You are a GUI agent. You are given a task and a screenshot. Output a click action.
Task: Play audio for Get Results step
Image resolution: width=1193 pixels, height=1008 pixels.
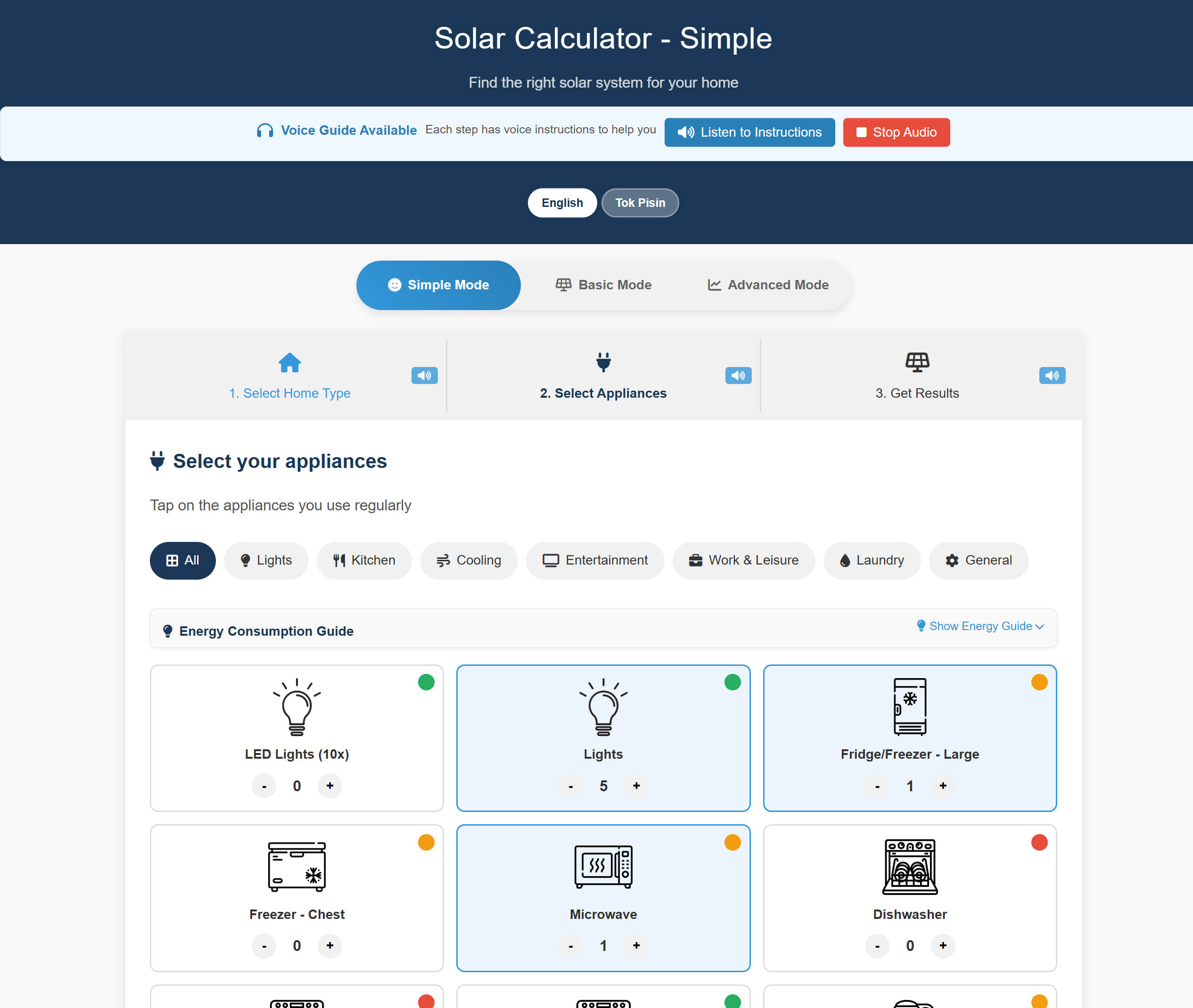tap(1052, 376)
